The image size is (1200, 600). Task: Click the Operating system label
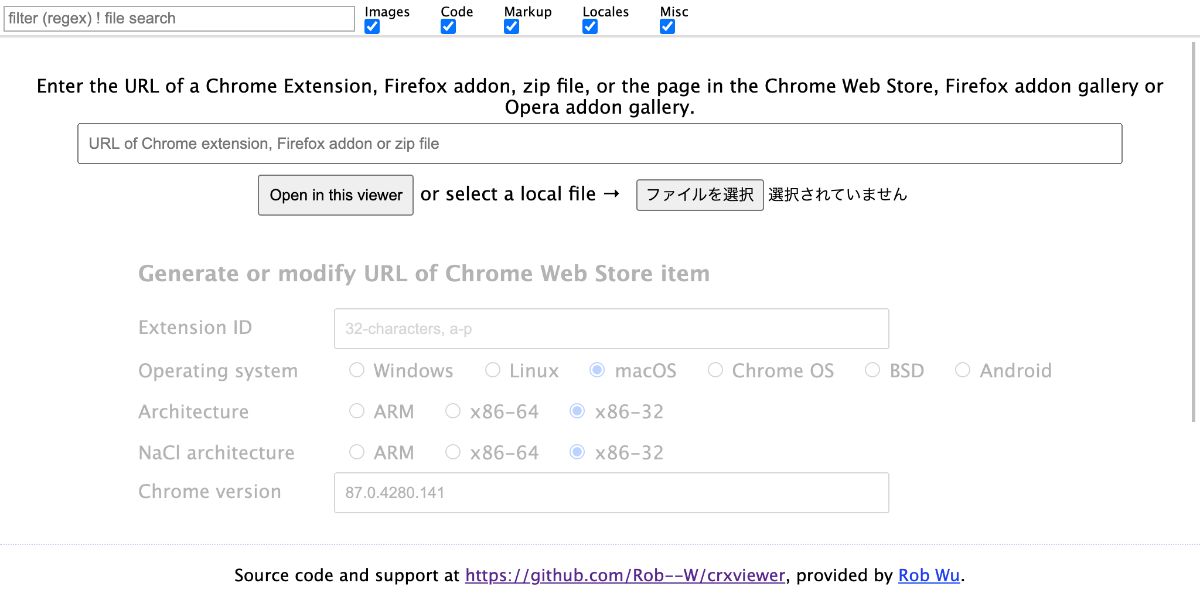tap(218, 371)
